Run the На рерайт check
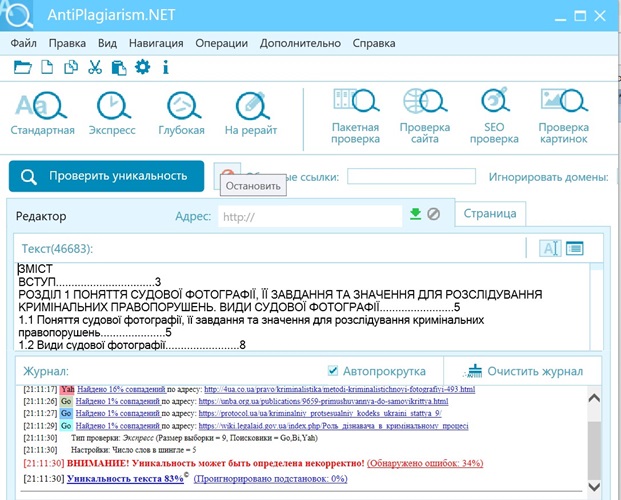 (x=251, y=114)
